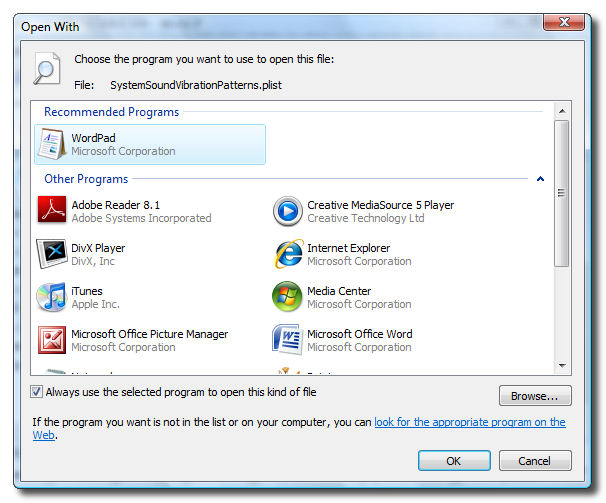606x503 pixels.
Task: Select Microsoft Office Picture Manager icon
Action: tap(52, 340)
